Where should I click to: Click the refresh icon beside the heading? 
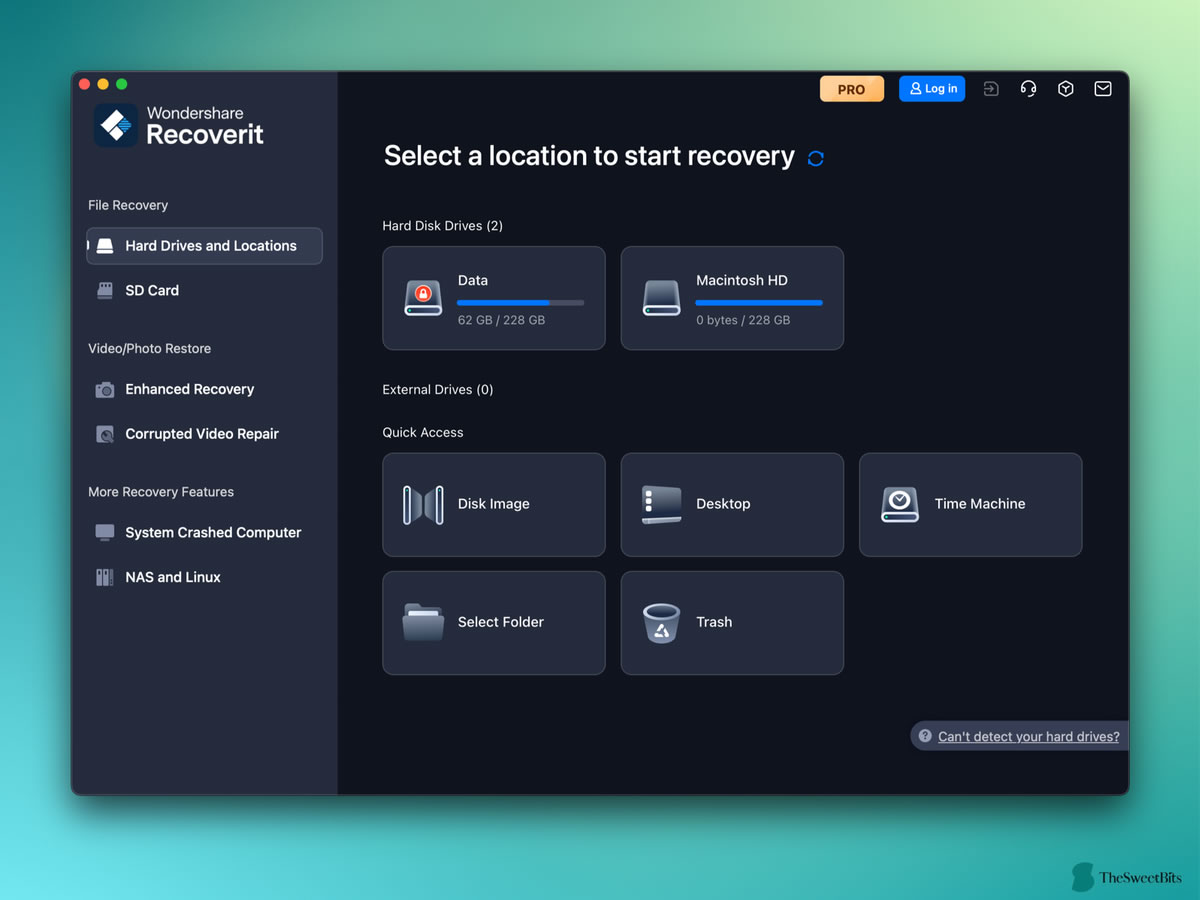[816, 158]
